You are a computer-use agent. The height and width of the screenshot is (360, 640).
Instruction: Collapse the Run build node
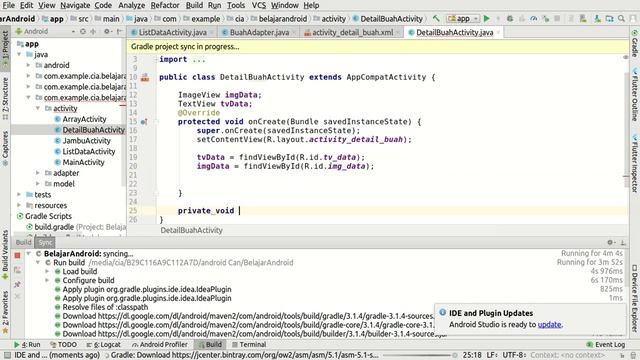coord(38,262)
